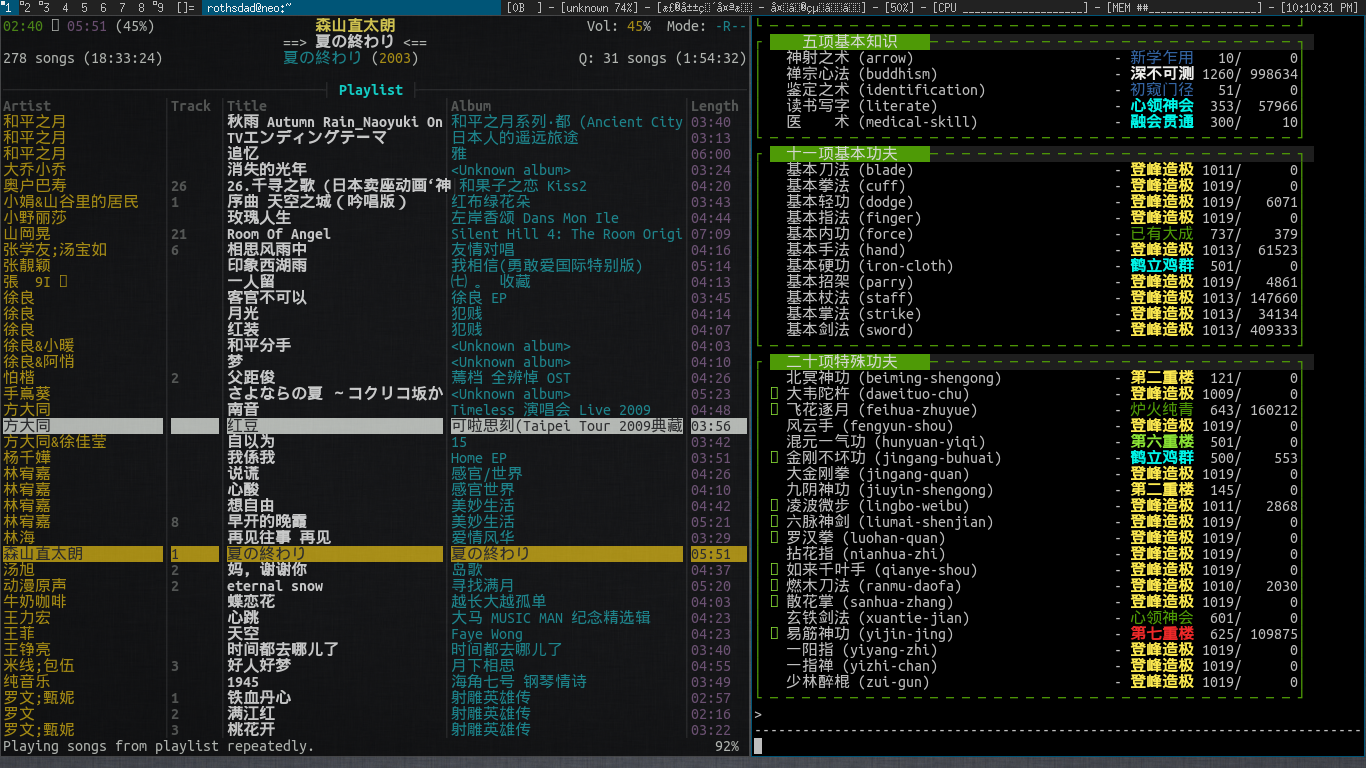Click the MUD command input cursor
Image resolution: width=1366 pixels, height=768 pixels.
tap(758, 746)
